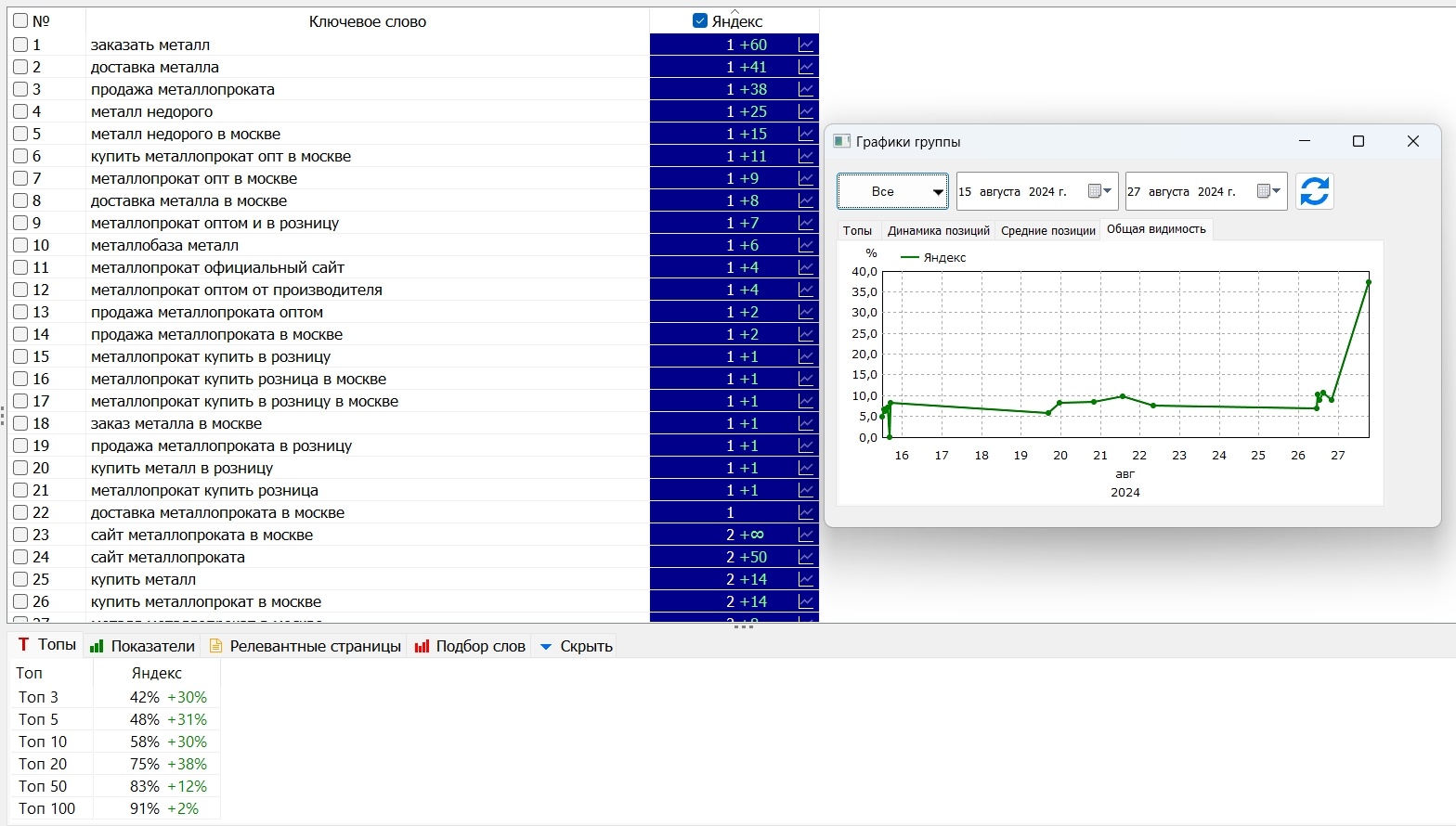
Task: Select keyword металлопрокат купить розница
Action: 204,490
